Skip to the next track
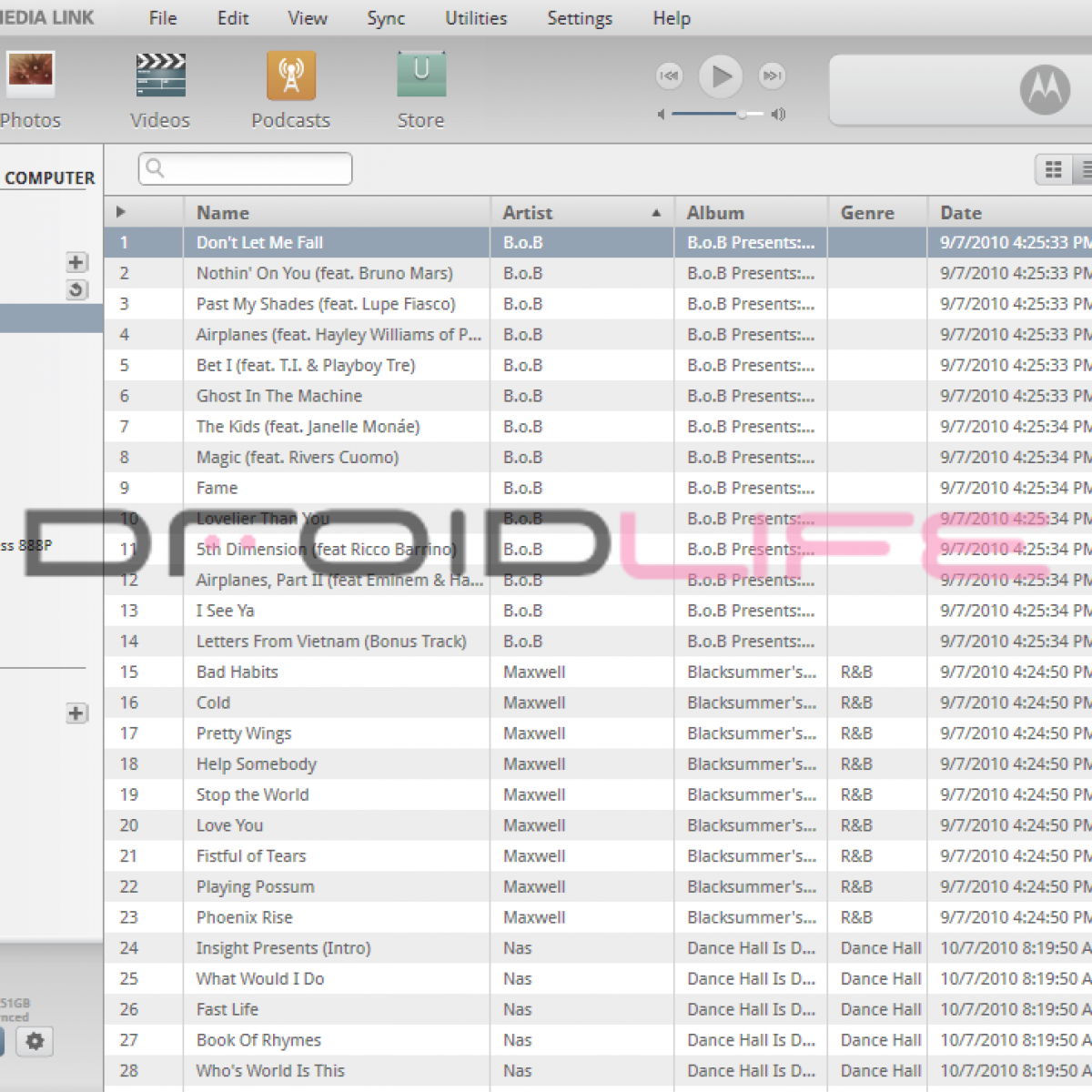Screen dimensions: 1092x1092 pos(773,76)
